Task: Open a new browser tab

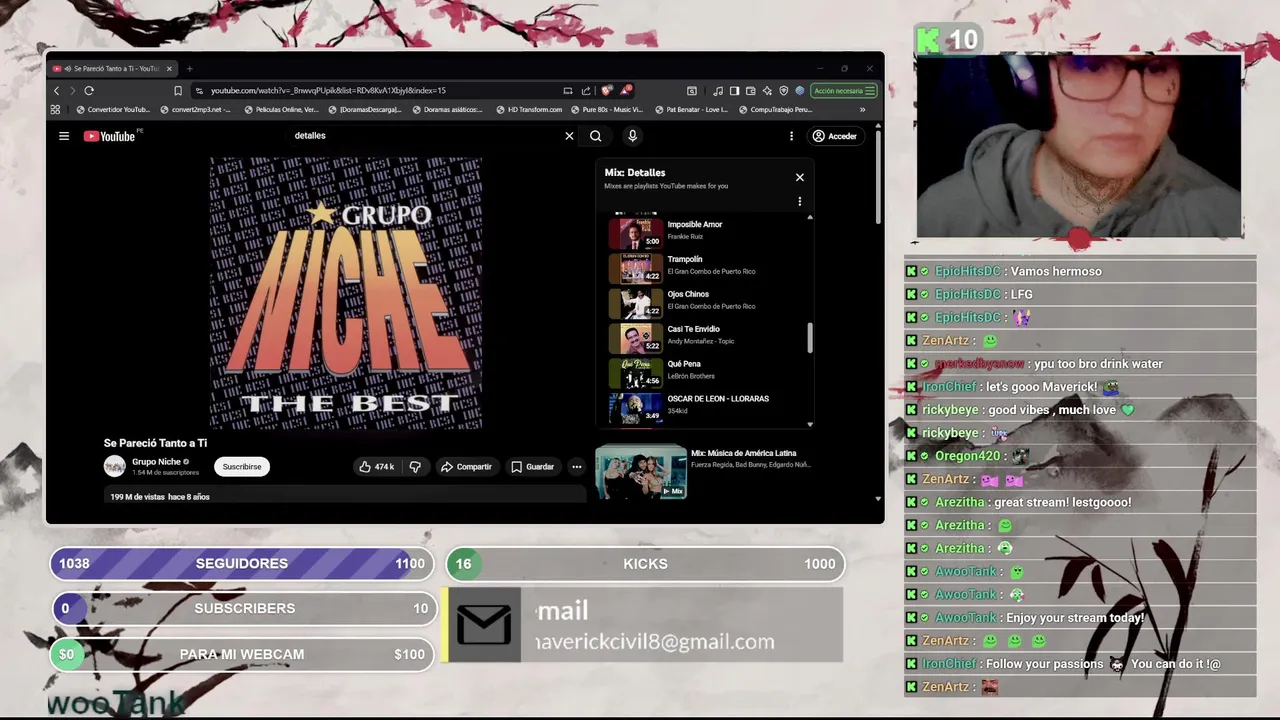Action: tap(189, 69)
